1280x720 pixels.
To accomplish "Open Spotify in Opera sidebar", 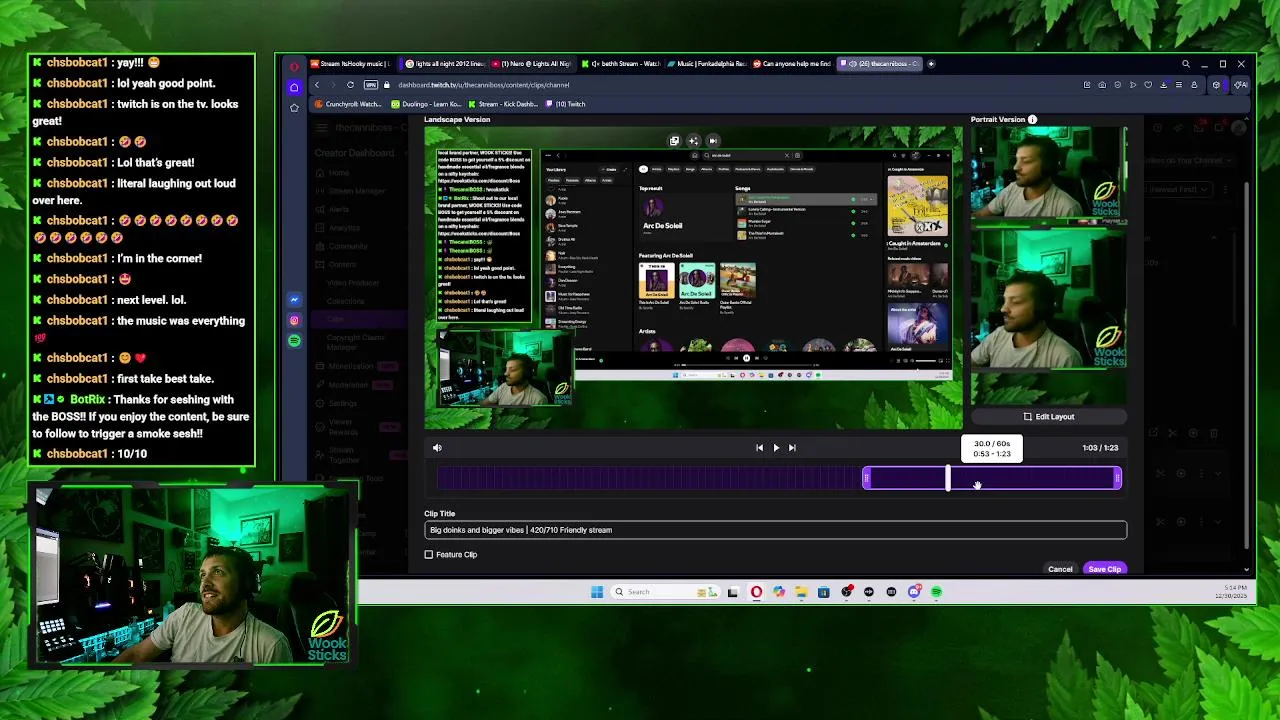I will (294, 341).
